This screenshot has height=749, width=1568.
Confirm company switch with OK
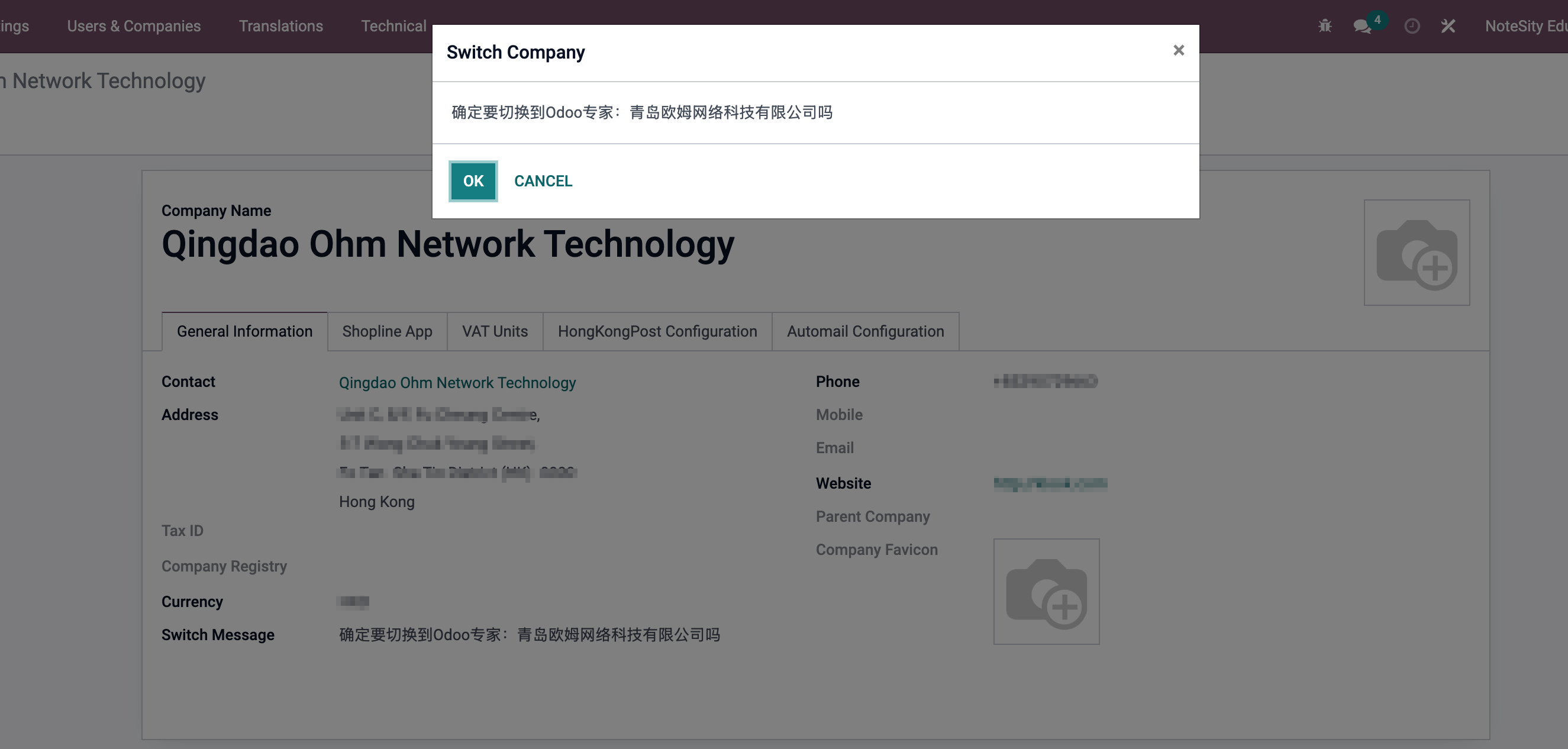(x=473, y=180)
